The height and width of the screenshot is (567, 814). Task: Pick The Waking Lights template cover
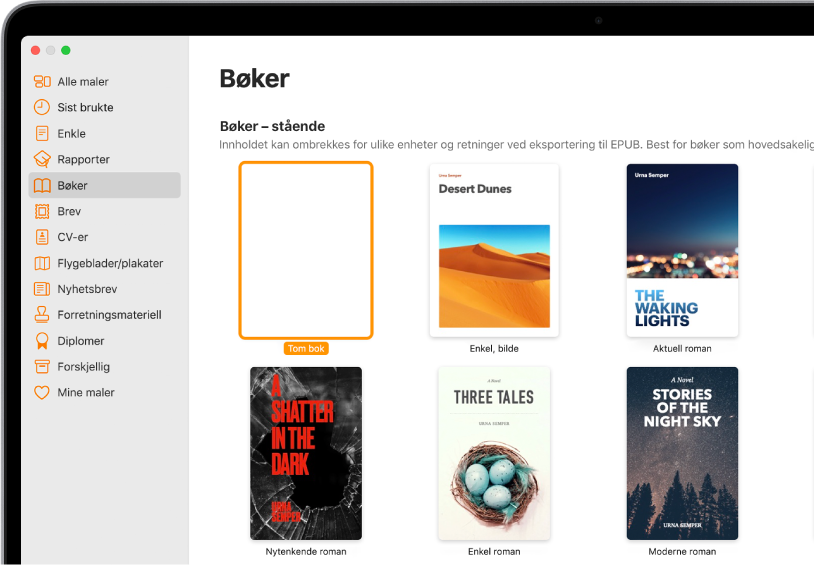click(682, 250)
